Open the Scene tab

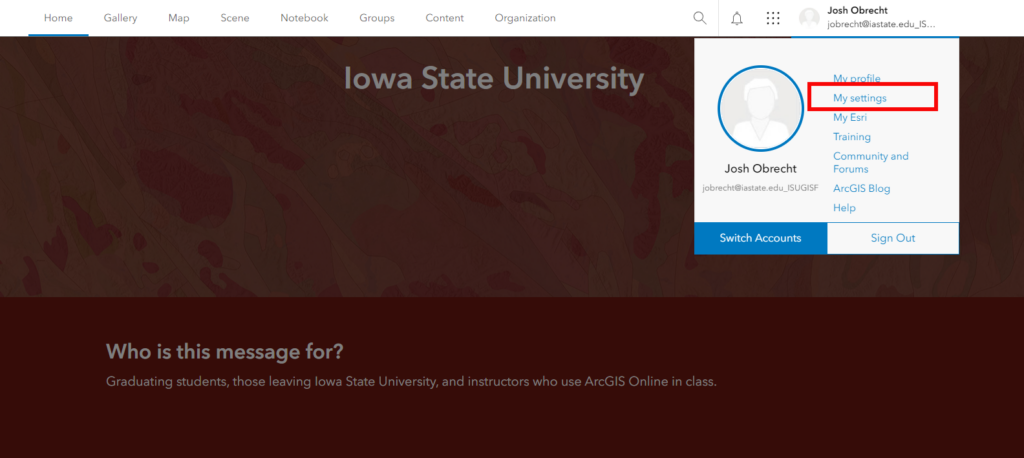[x=234, y=18]
